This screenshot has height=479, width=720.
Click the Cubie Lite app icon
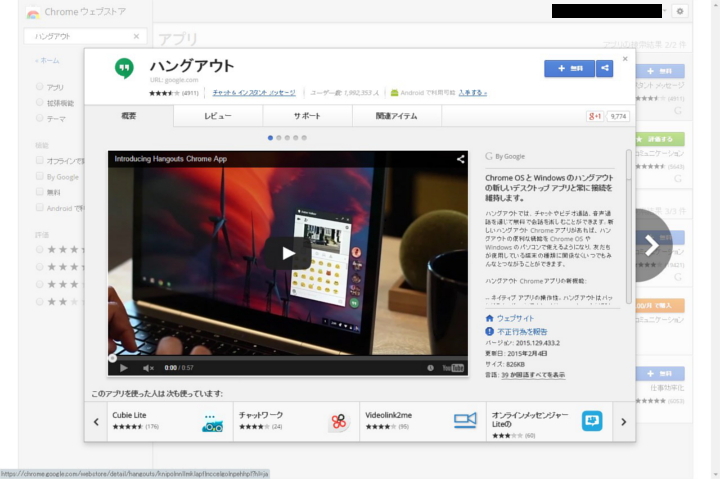(x=212, y=423)
